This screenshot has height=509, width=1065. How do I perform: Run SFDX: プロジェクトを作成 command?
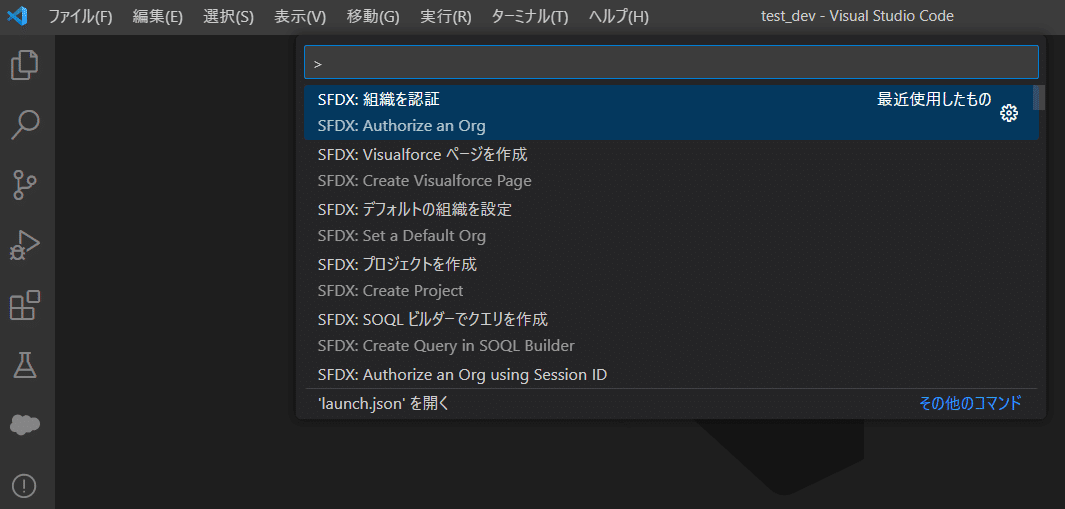(671, 277)
